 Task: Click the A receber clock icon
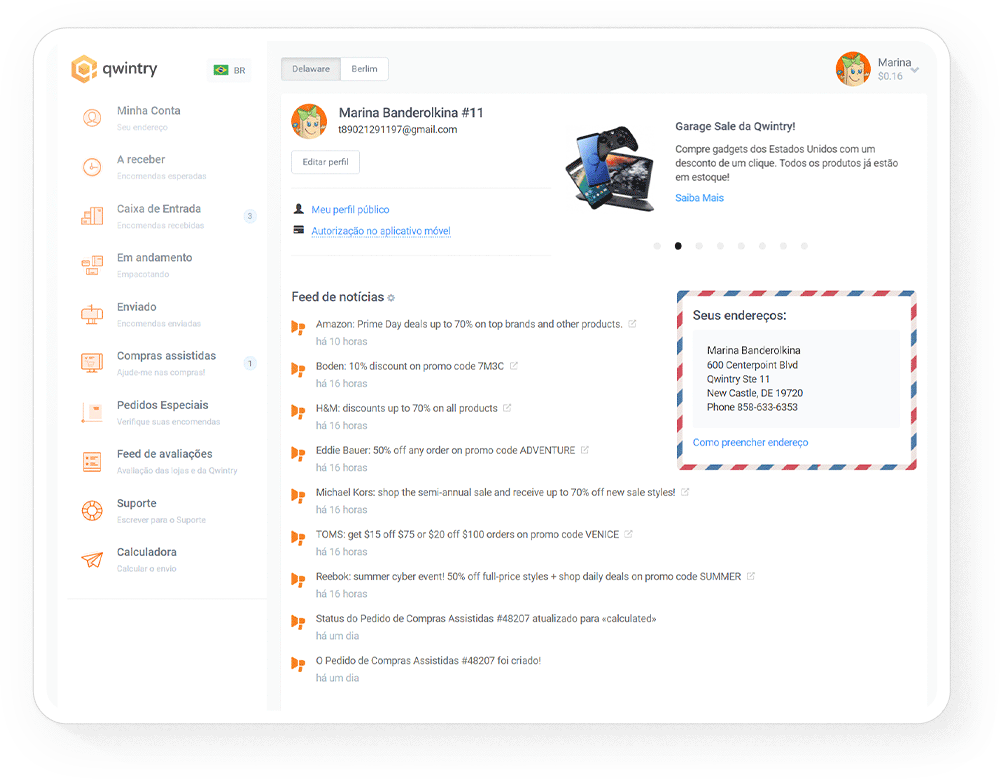[x=92, y=167]
